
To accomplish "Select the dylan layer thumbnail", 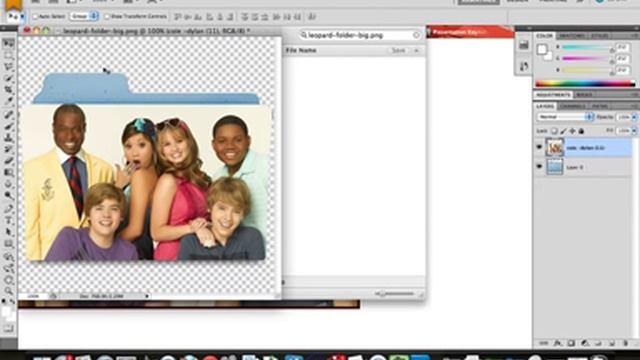I will tap(555, 147).
